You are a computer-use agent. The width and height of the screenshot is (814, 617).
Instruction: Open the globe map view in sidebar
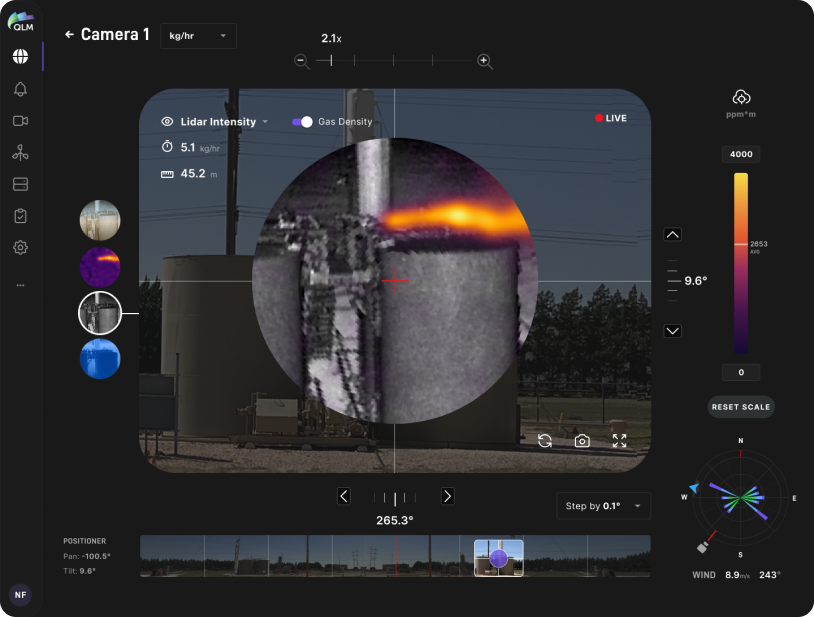pyautogui.click(x=20, y=57)
